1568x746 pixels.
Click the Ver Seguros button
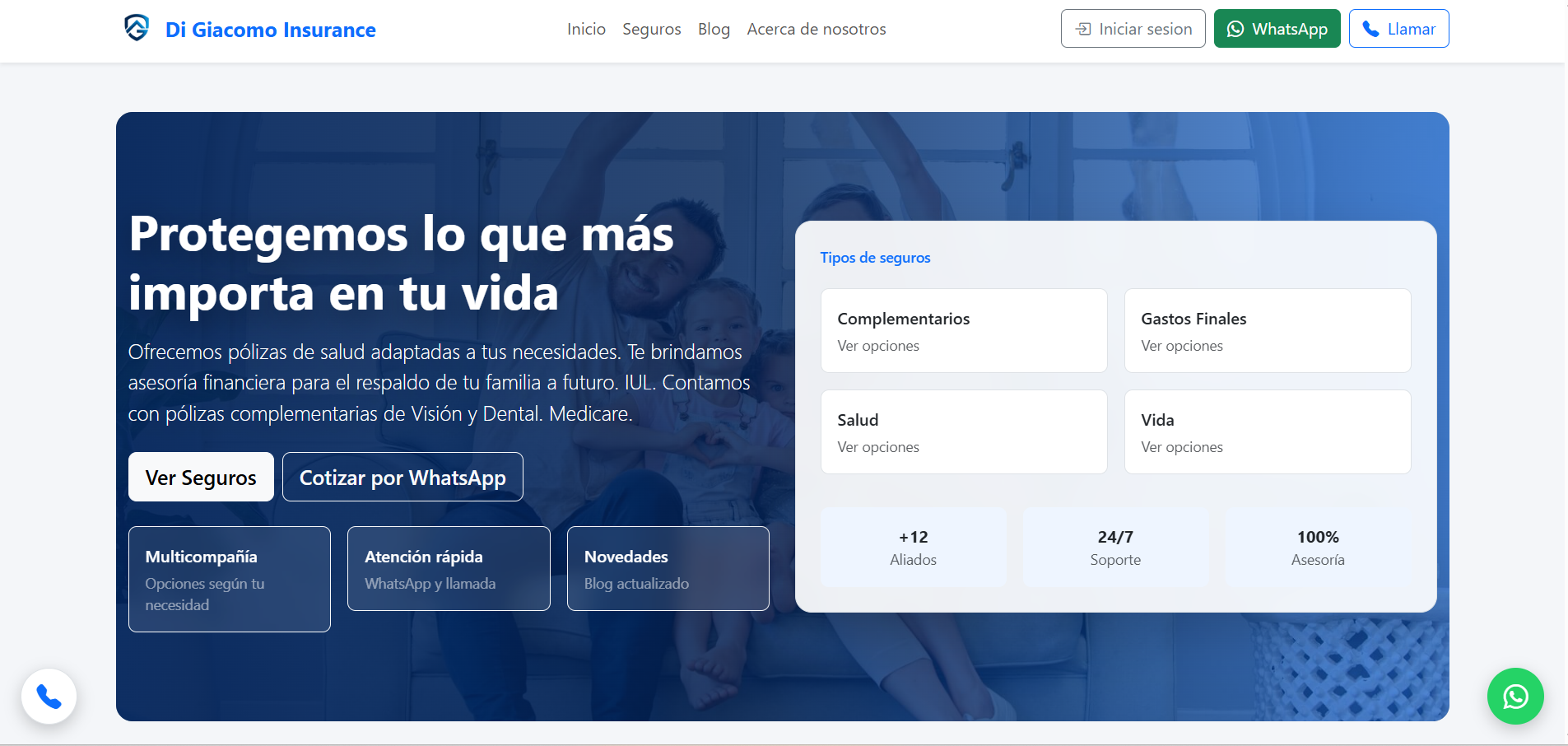click(x=201, y=477)
